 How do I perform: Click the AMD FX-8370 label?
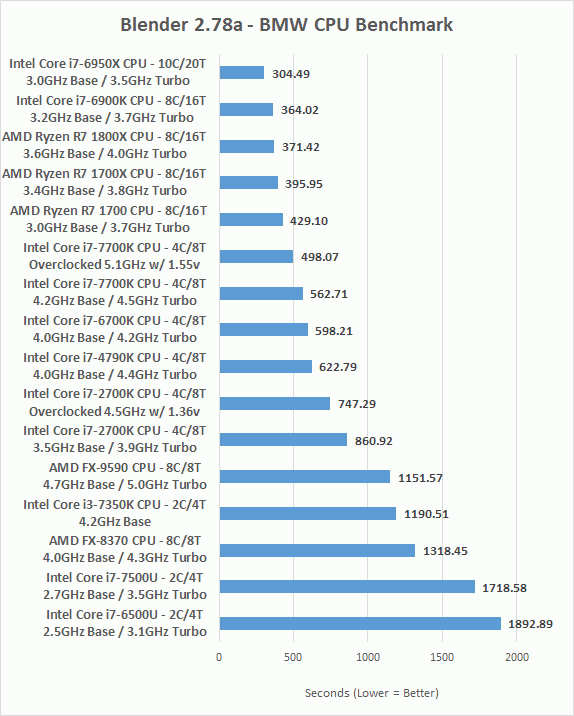pos(125,549)
